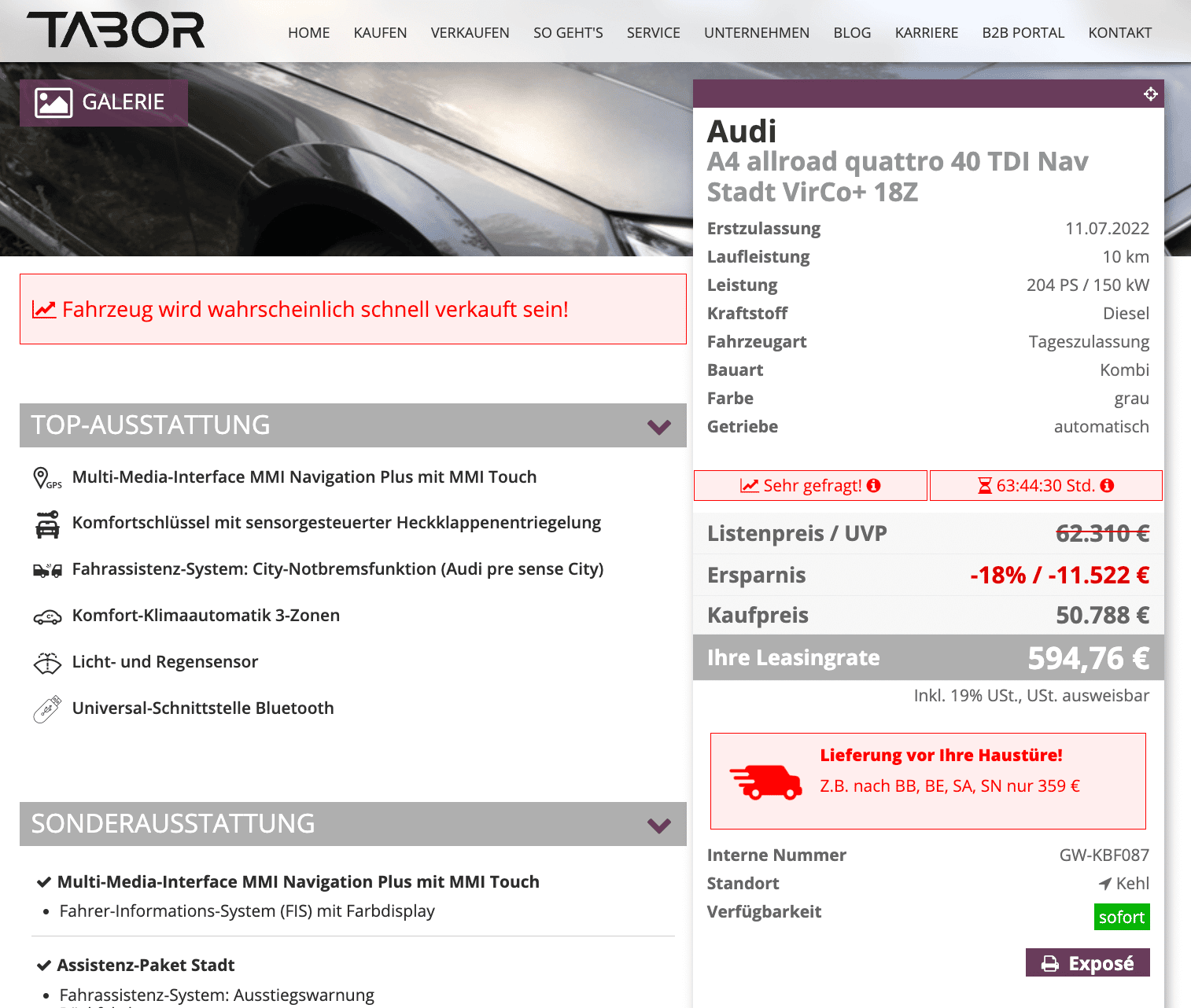This screenshot has width=1191, height=1008.
Task: Open the SERVICE menu
Action: coord(653,33)
